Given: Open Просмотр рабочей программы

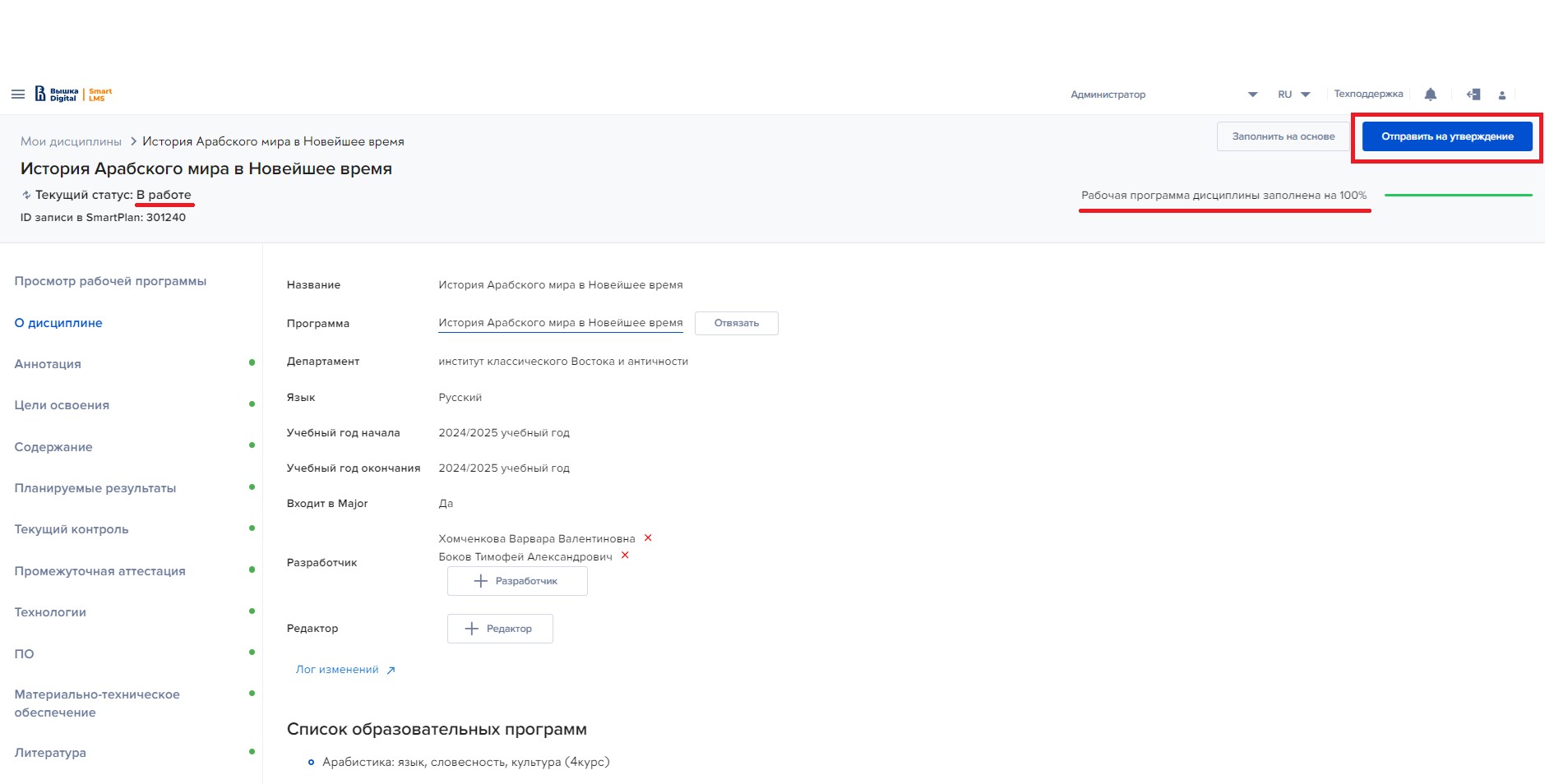Looking at the screenshot, I should pos(110,281).
